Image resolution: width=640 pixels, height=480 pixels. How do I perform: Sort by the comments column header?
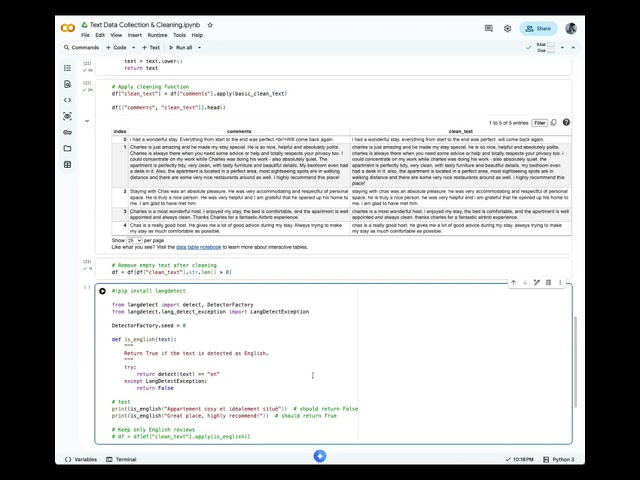click(239, 131)
